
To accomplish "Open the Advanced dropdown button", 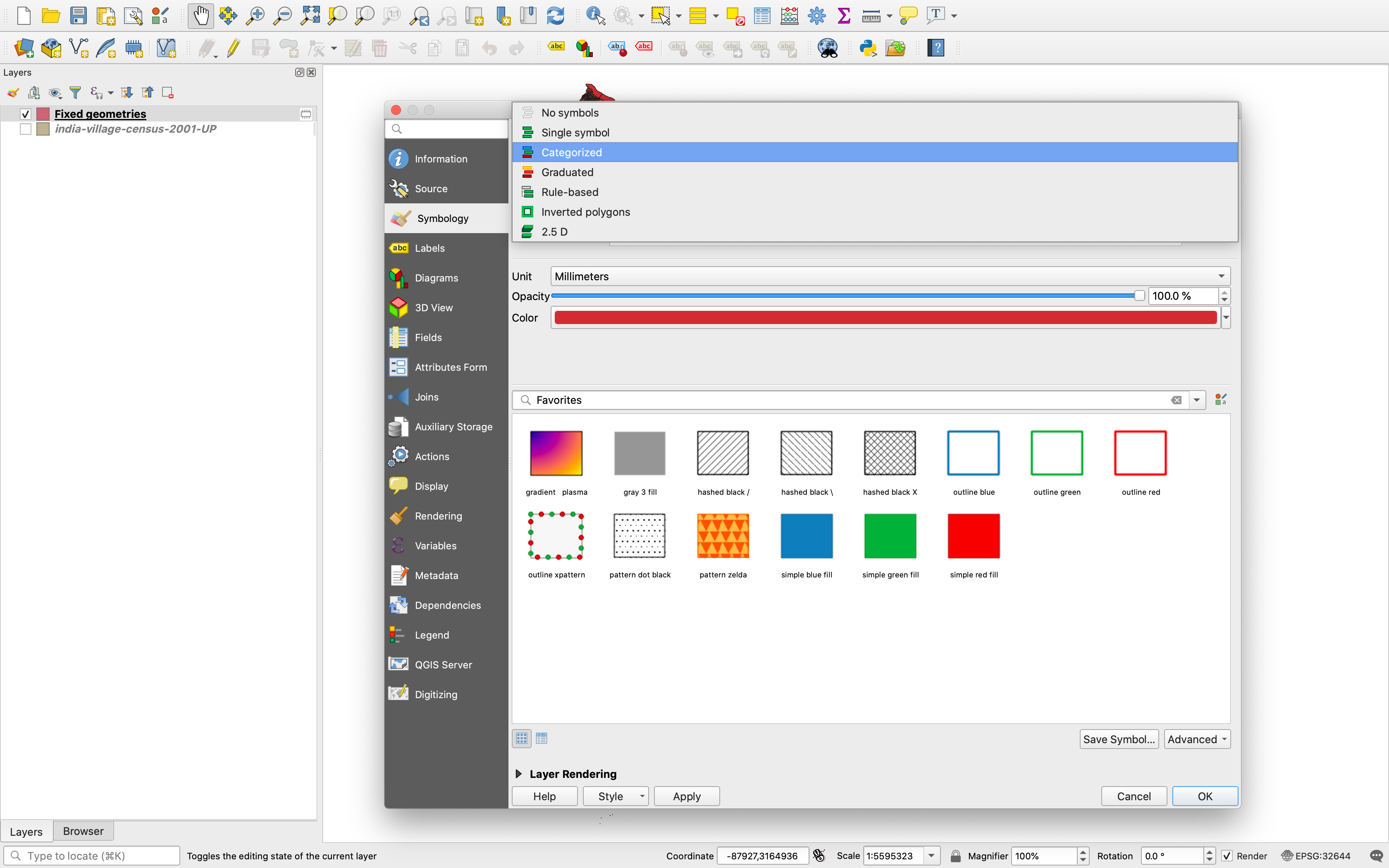I will pyautogui.click(x=1197, y=739).
